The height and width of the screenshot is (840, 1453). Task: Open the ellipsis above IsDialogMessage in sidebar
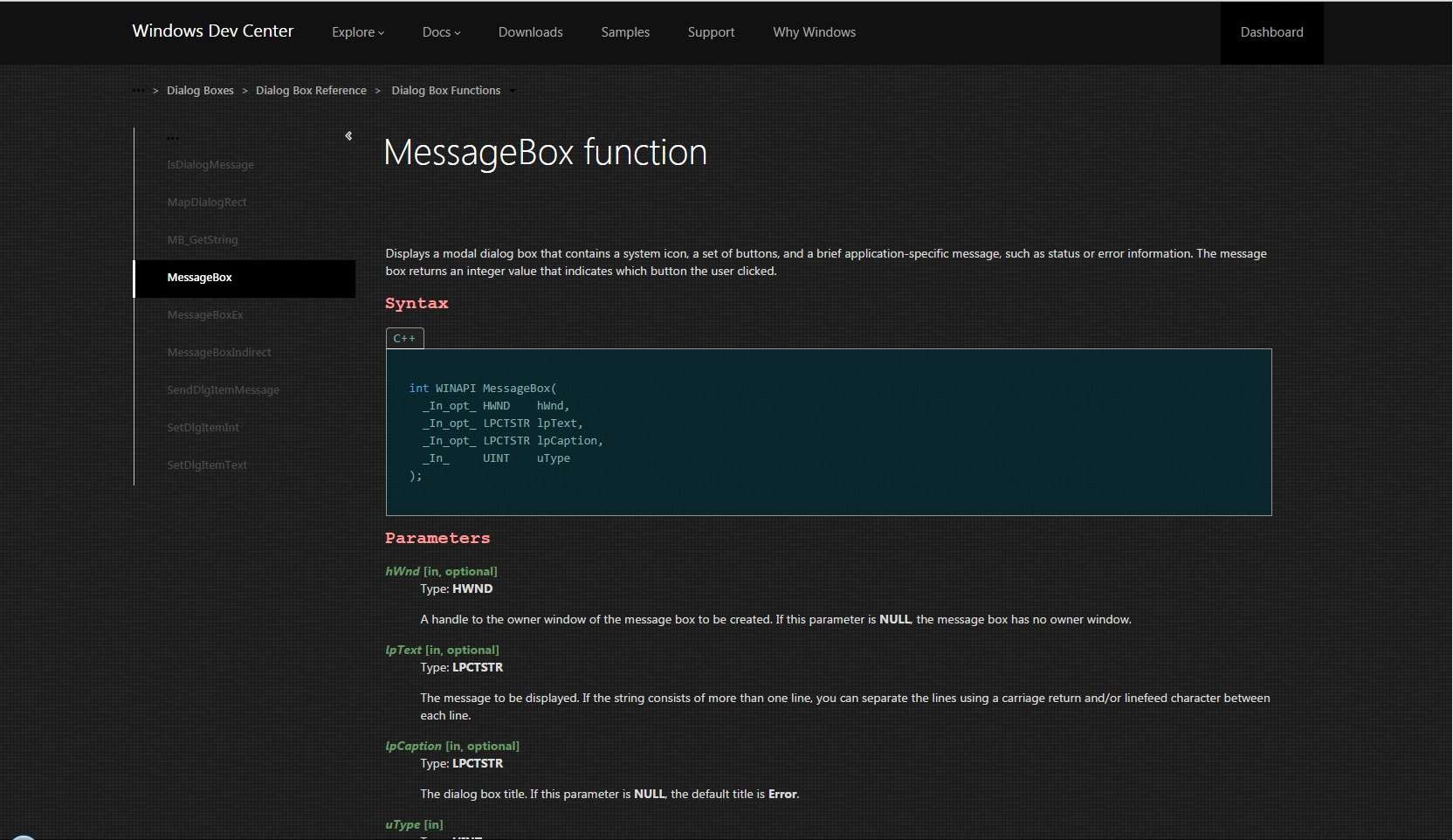point(173,138)
